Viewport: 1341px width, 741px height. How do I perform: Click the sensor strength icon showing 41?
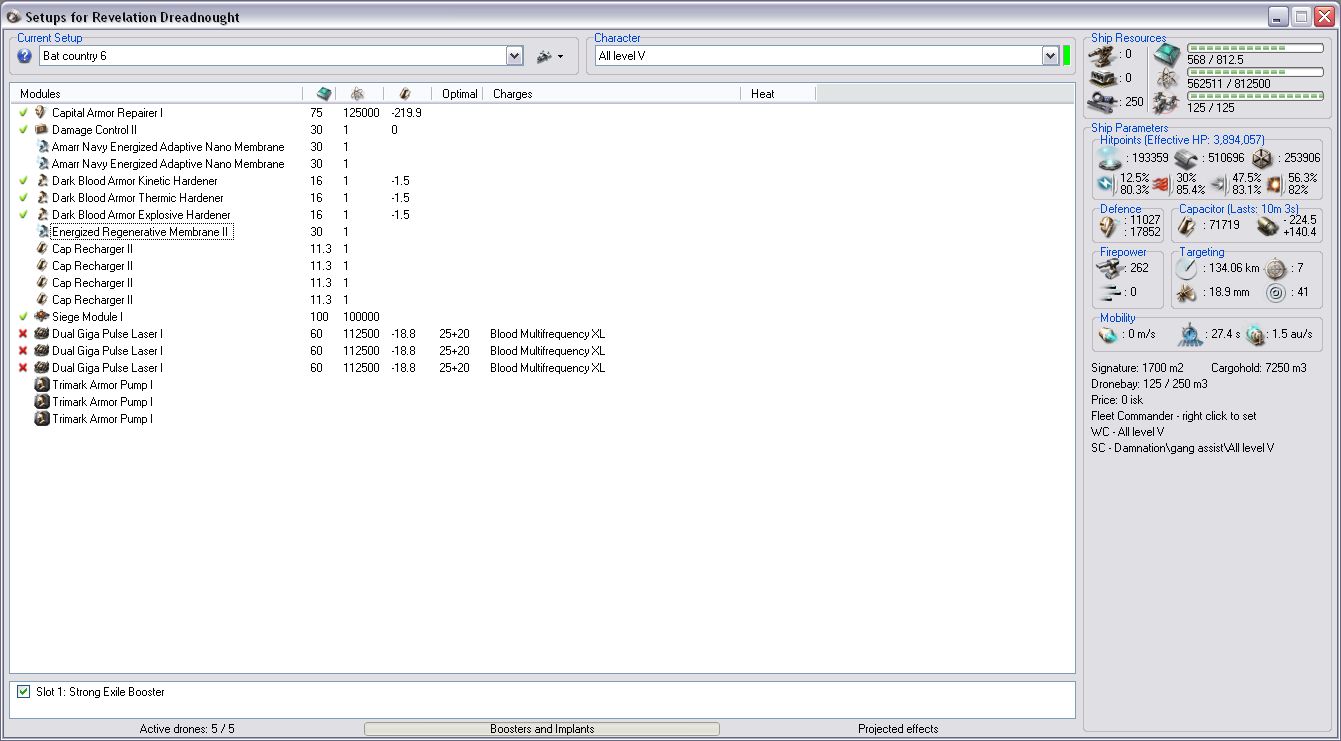pos(1275,293)
